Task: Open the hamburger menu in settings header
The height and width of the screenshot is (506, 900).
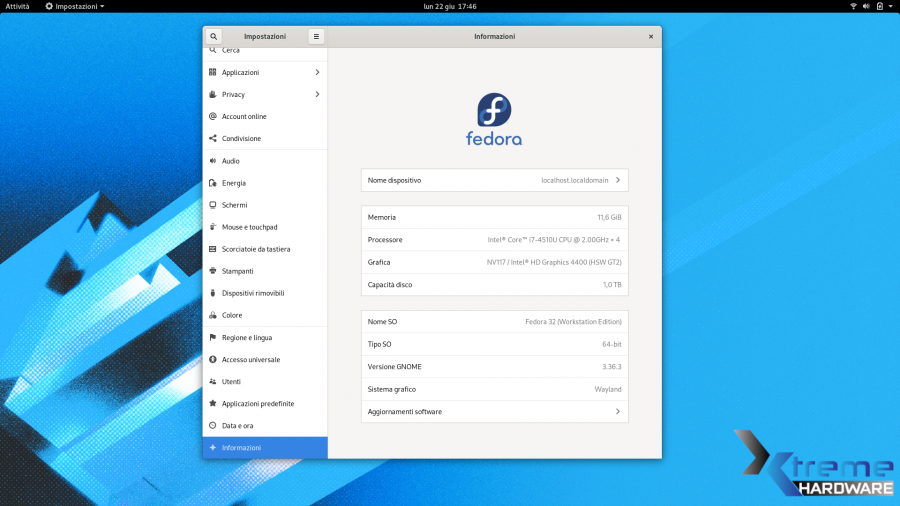Action: 316,36
